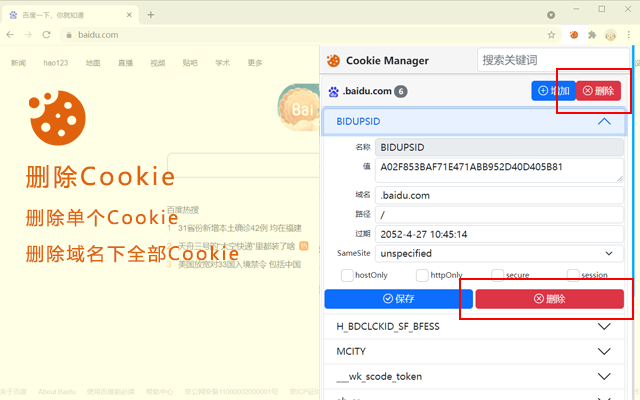Image resolution: width=640 pixels, height=400 pixels.
Task: Open the 直播 link in Baidu nav
Action: [125, 63]
